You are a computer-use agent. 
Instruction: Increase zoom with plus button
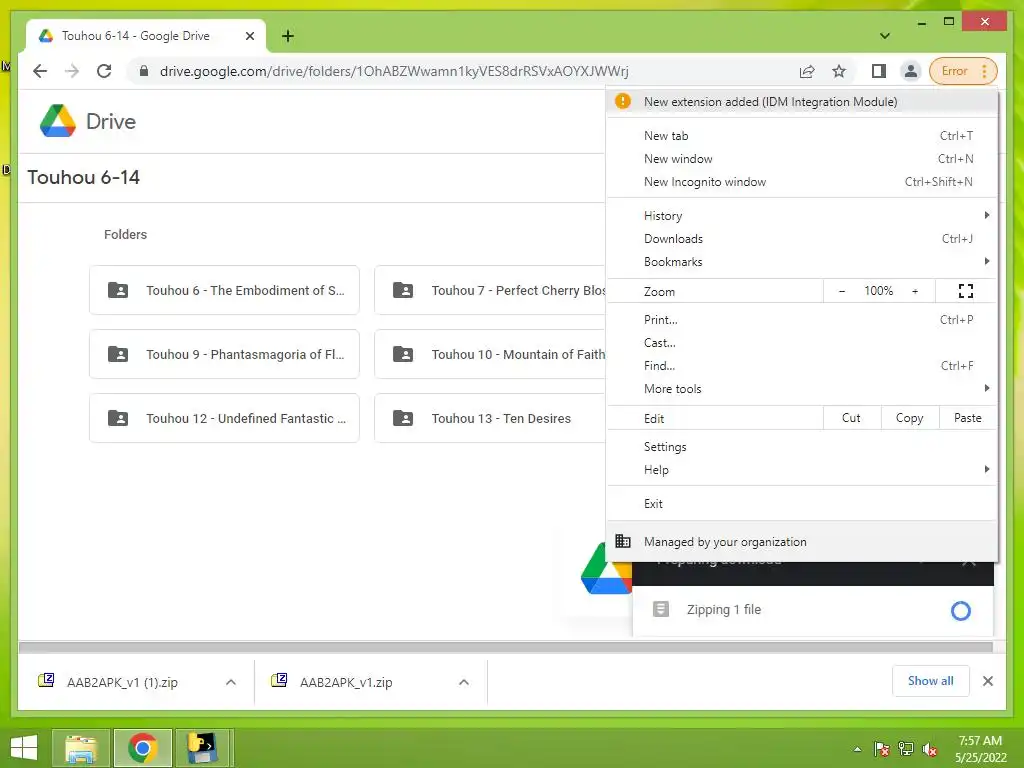(915, 291)
